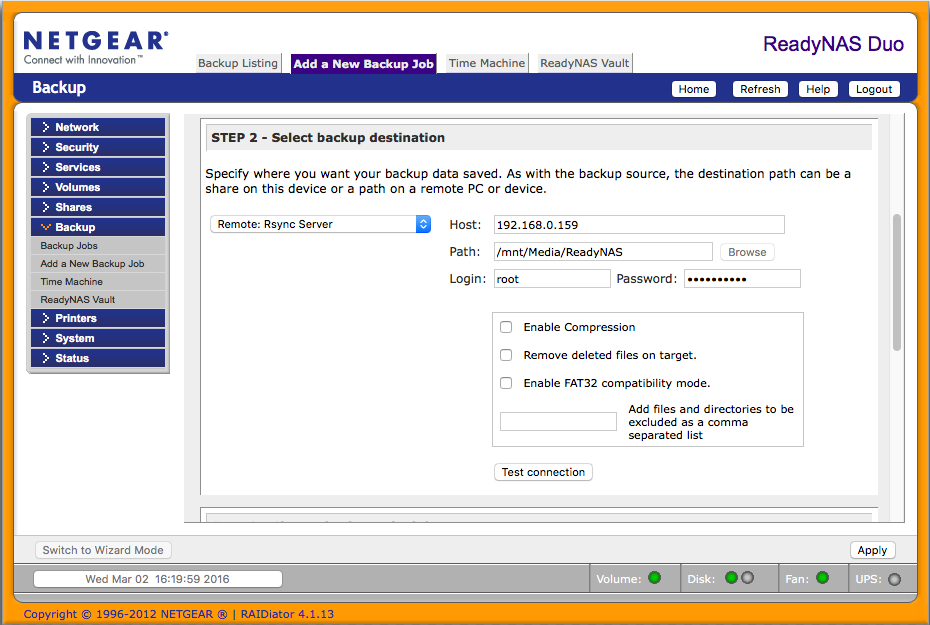The width and height of the screenshot is (930, 625).
Task: Click into the Login field
Action: (552, 279)
